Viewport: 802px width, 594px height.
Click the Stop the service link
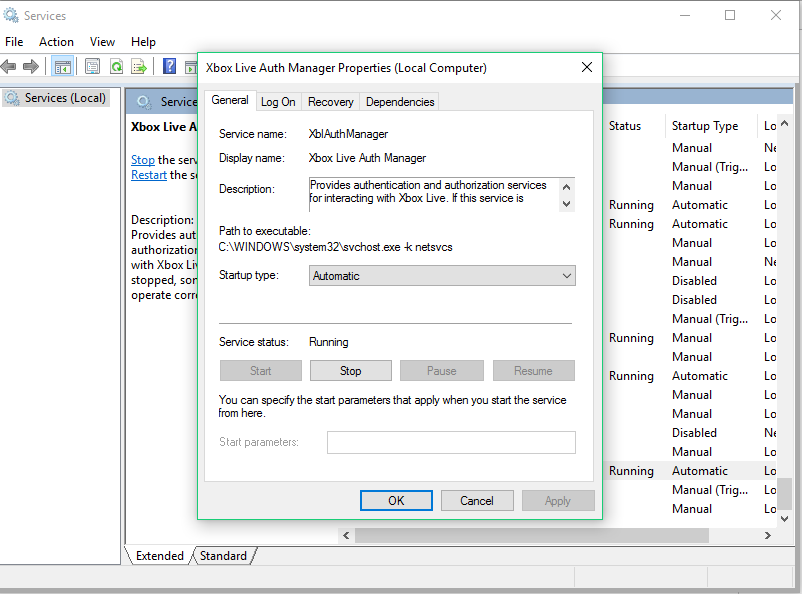[x=143, y=160]
